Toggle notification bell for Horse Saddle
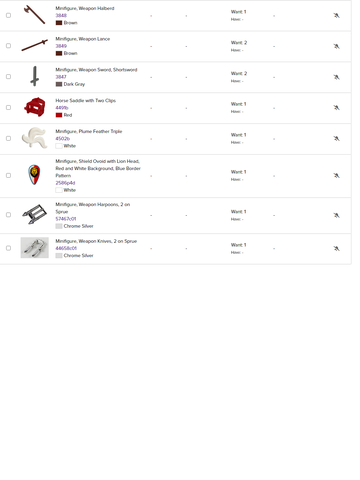The width and height of the screenshot is (360, 480). coord(336,107)
